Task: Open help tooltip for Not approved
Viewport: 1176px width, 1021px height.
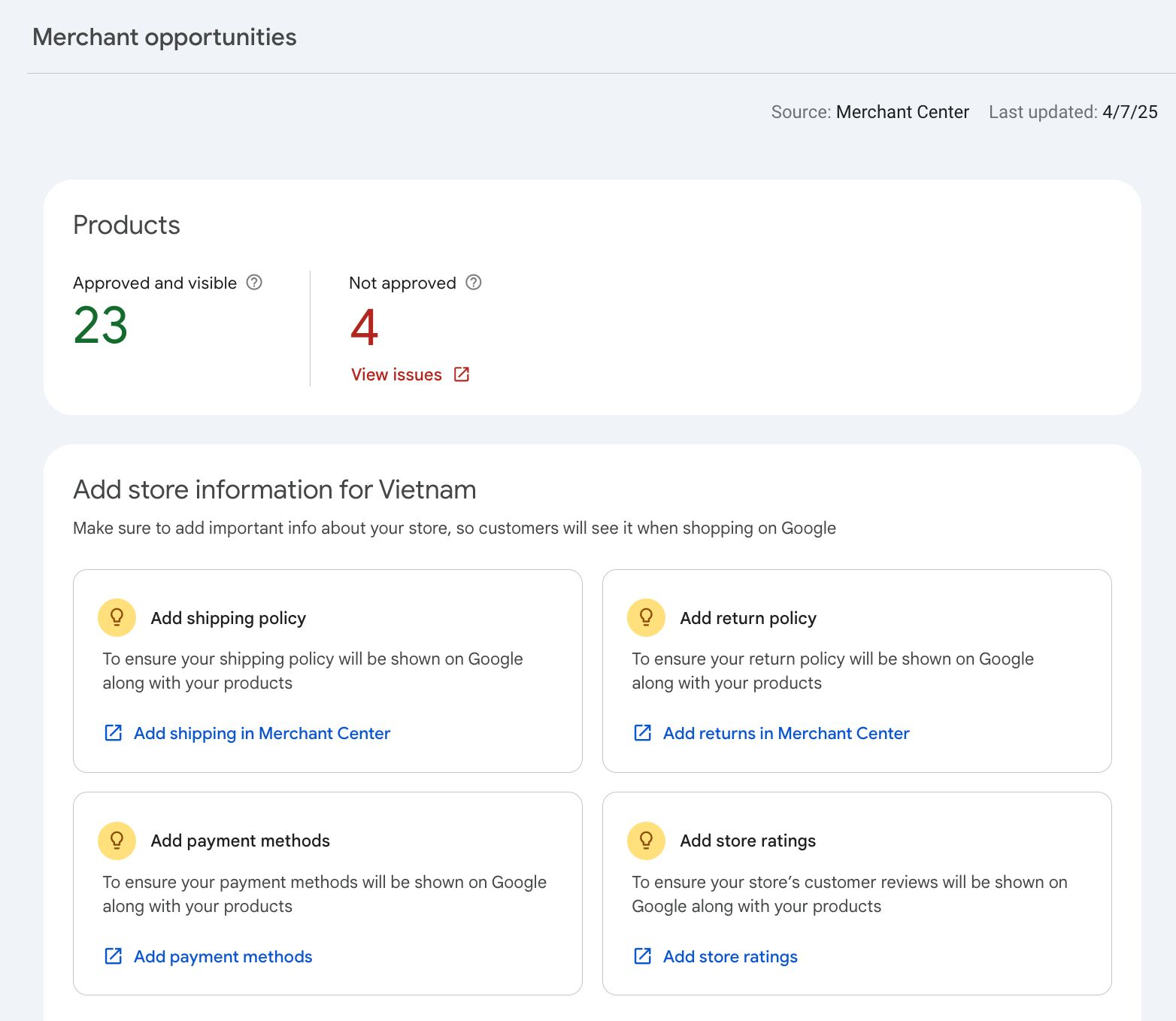Action: [x=474, y=283]
